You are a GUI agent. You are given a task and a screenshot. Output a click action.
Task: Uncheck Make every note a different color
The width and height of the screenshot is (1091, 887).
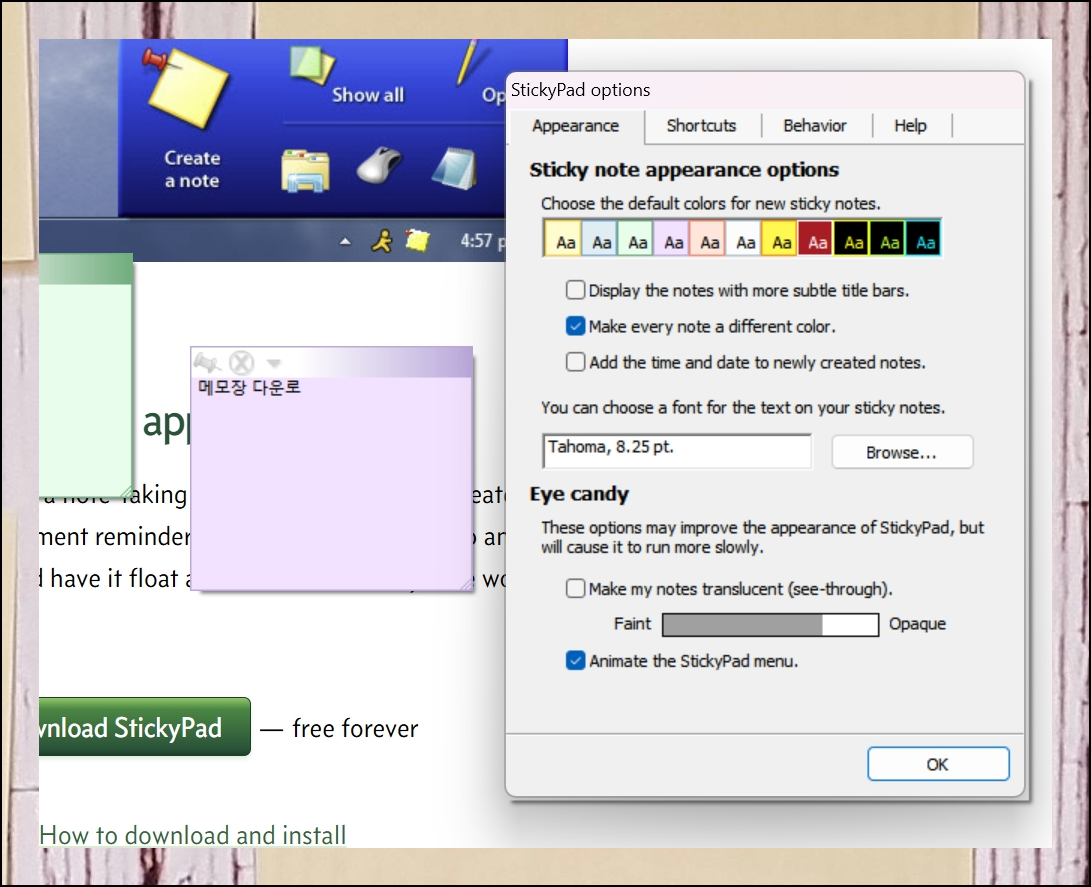575,326
